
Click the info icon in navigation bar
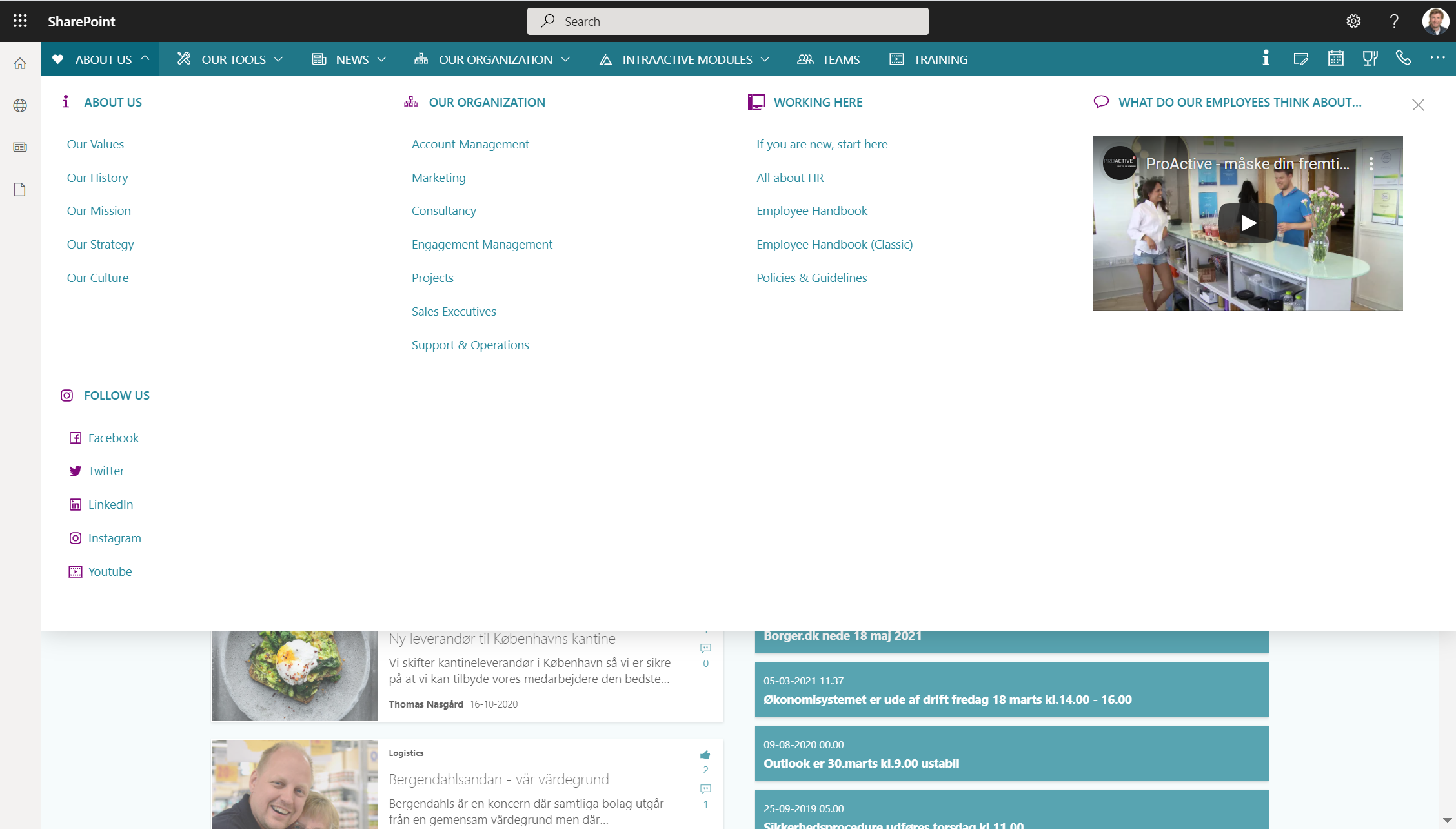point(1266,58)
